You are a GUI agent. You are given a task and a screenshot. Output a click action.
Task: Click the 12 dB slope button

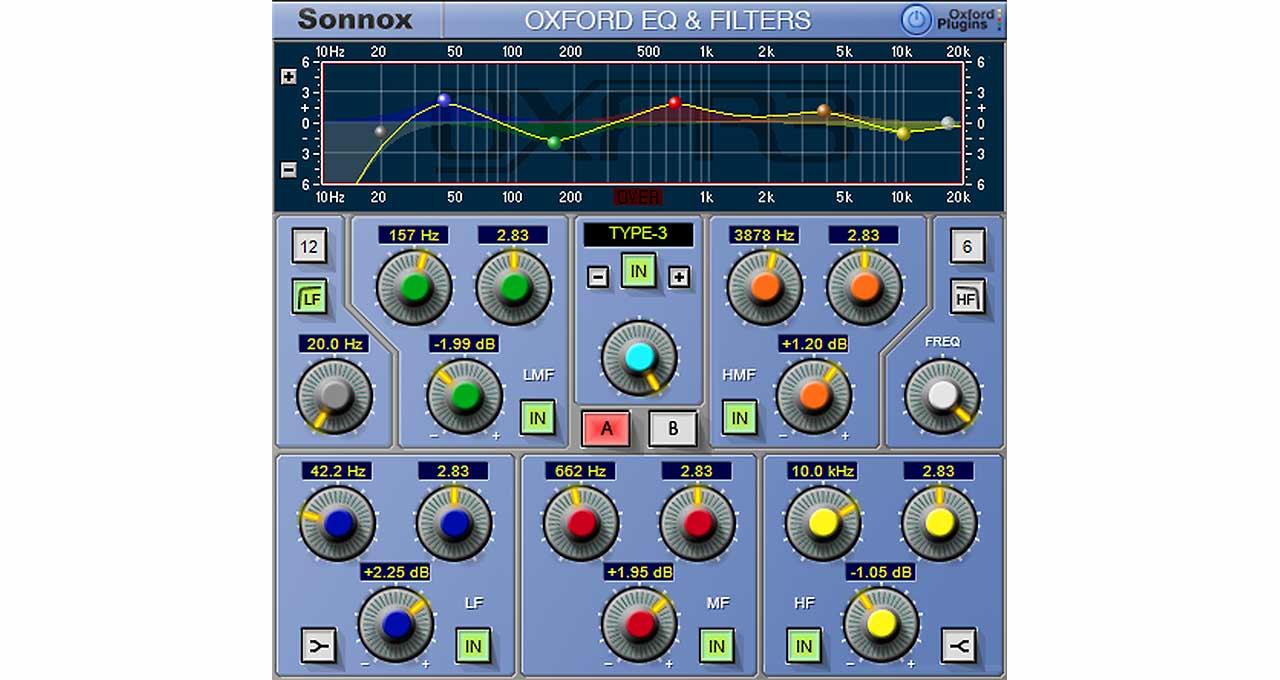click(x=309, y=246)
